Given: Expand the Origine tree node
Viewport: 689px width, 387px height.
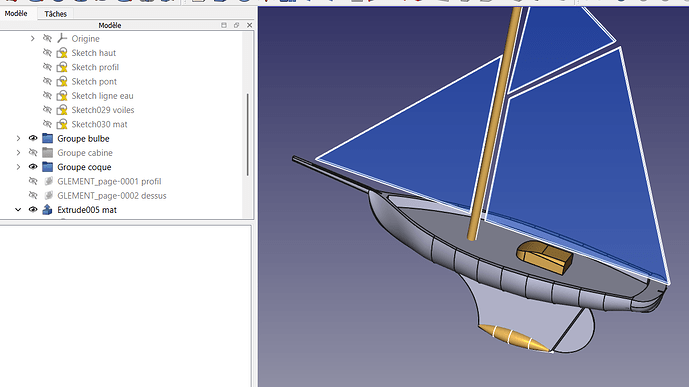Looking at the screenshot, I should coord(33,39).
